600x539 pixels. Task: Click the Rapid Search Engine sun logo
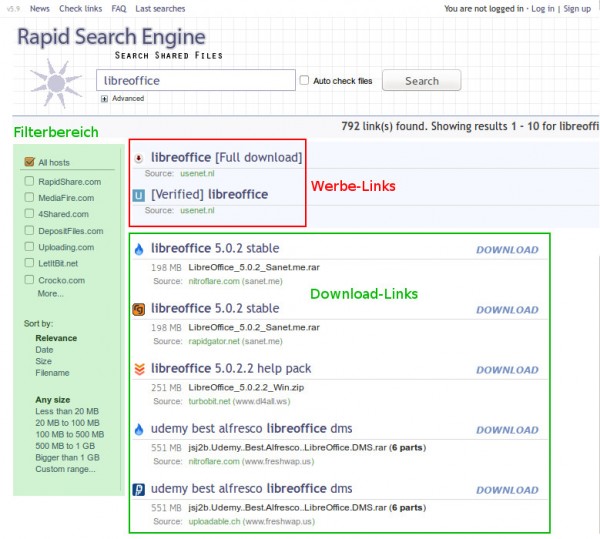pyautogui.click(x=52, y=82)
